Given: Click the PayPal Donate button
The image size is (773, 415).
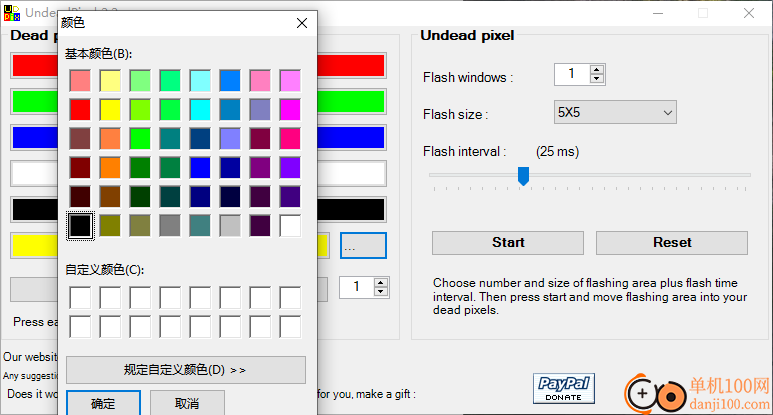Looking at the screenshot, I should point(563,388).
